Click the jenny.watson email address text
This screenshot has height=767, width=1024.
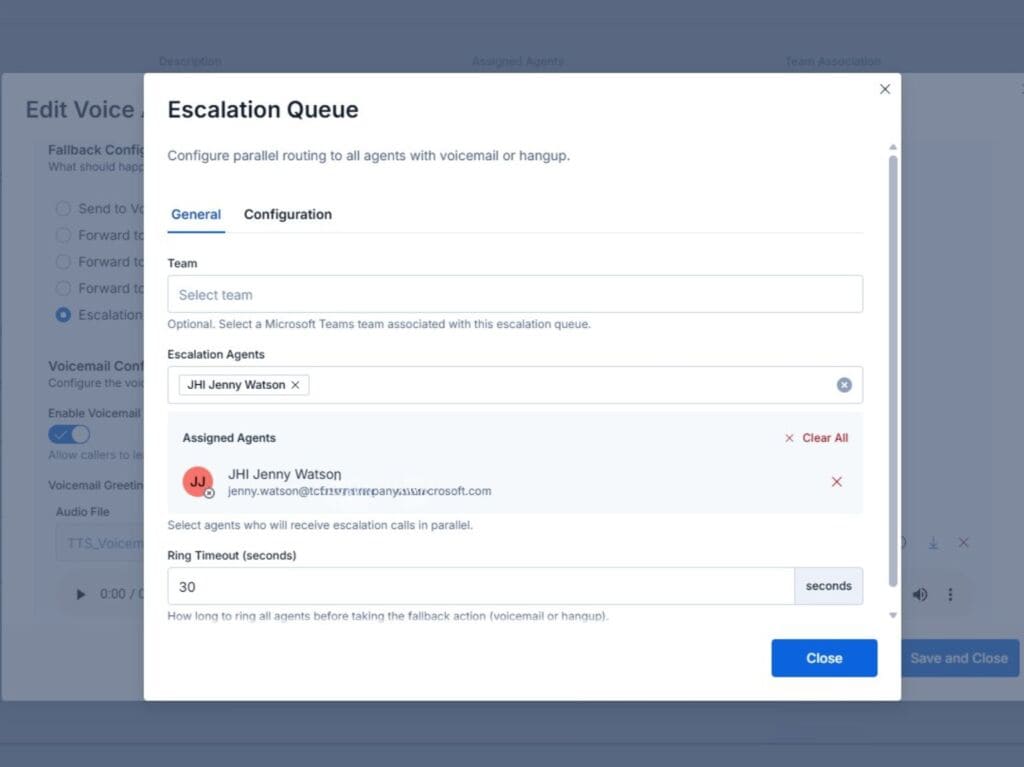click(359, 491)
